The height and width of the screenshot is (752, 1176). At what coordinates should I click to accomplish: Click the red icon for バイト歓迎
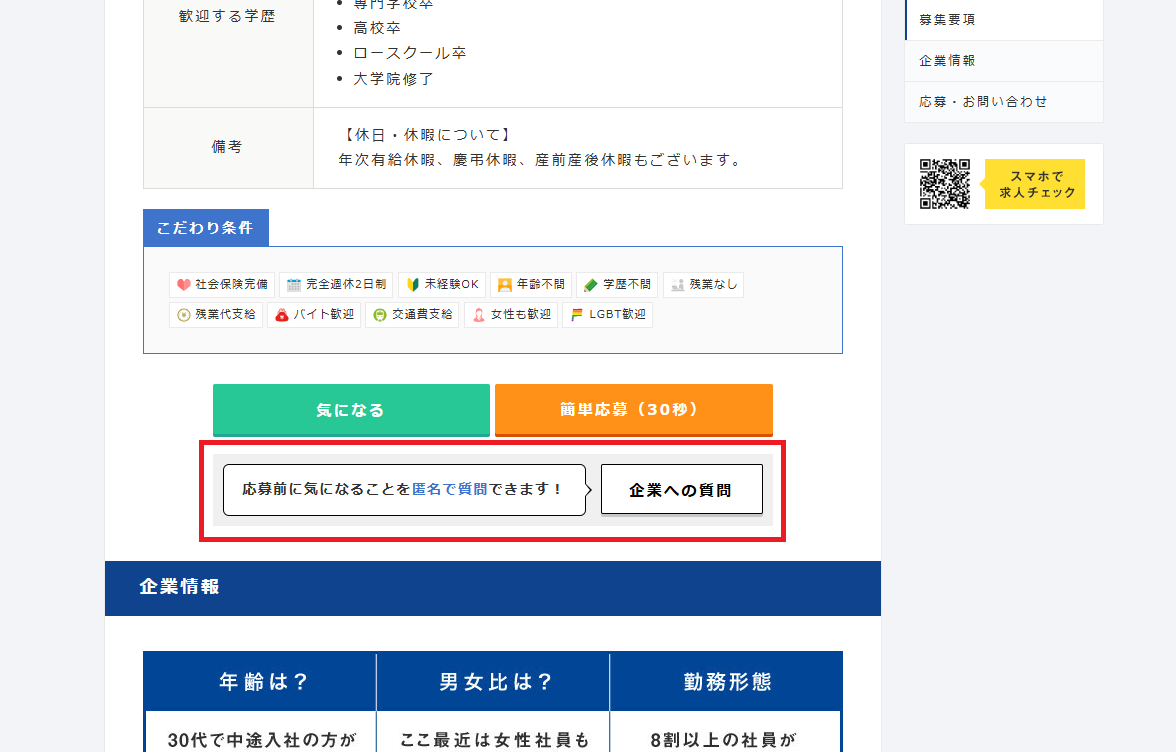pyautogui.click(x=281, y=315)
